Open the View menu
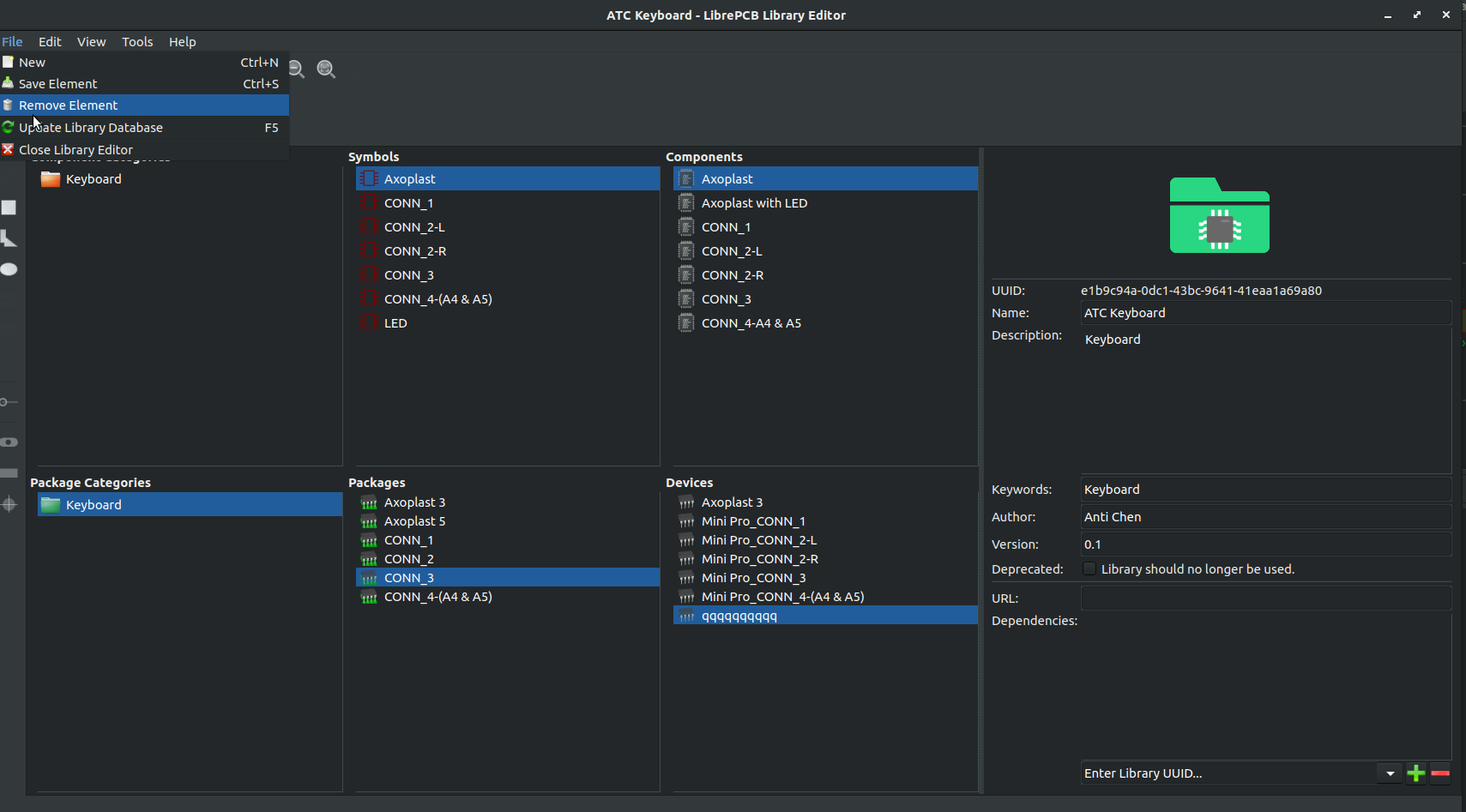This screenshot has height=812, width=1466. (91, 41)
